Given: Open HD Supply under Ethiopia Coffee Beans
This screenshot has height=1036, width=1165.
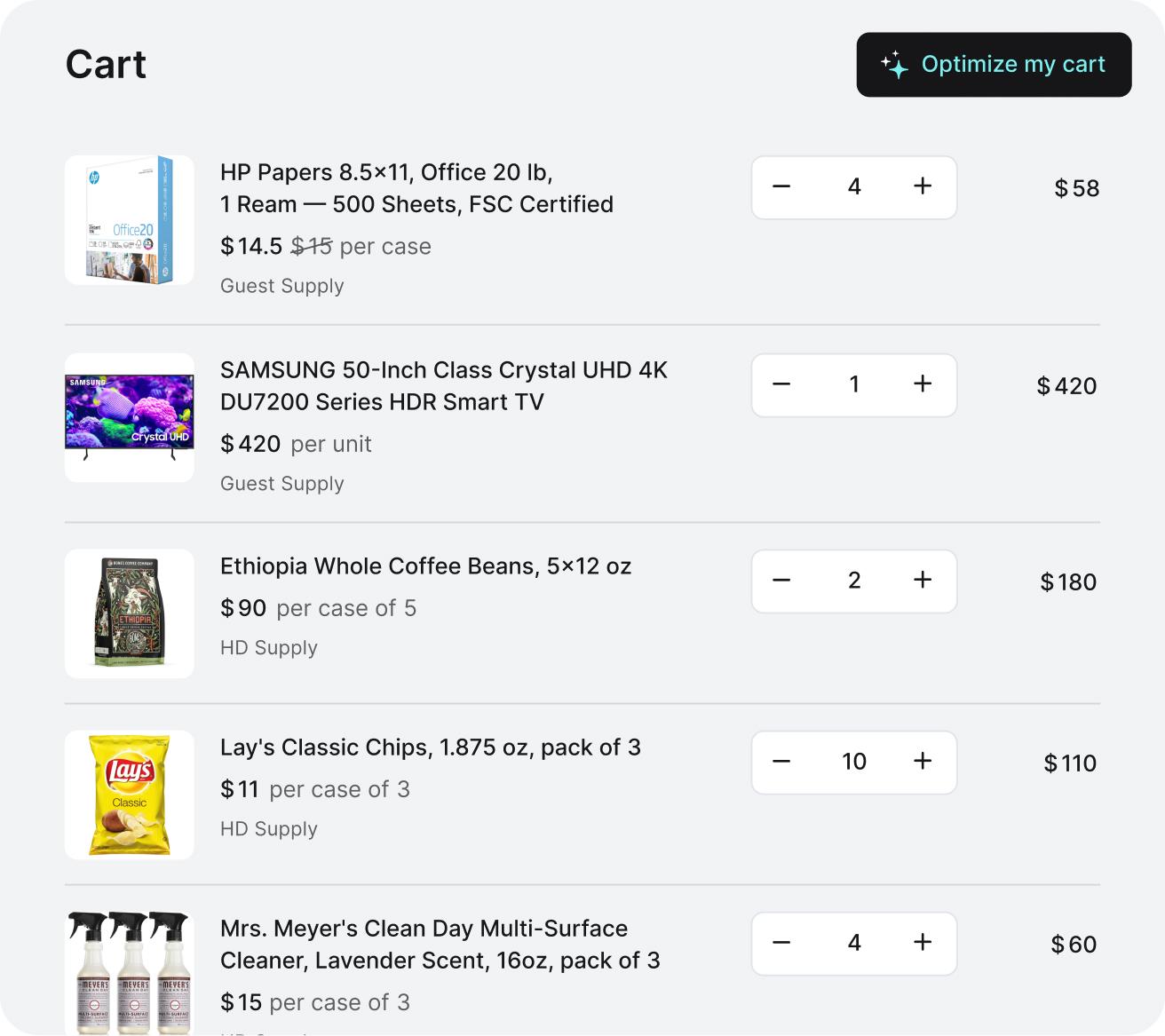Looking at the screenshot, I should pos(269,647).
